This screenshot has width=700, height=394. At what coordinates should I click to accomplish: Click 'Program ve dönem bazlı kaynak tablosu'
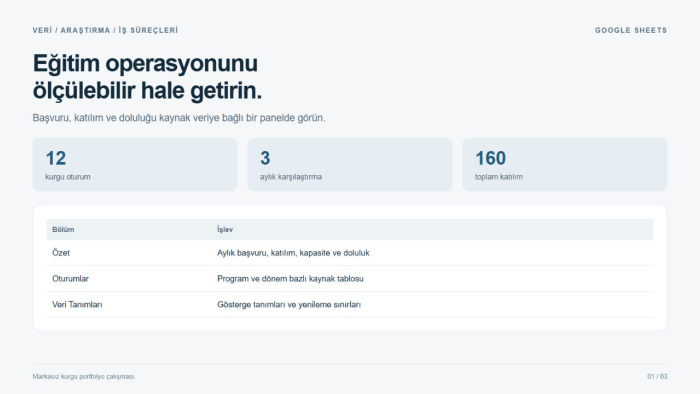coord(290,279)
